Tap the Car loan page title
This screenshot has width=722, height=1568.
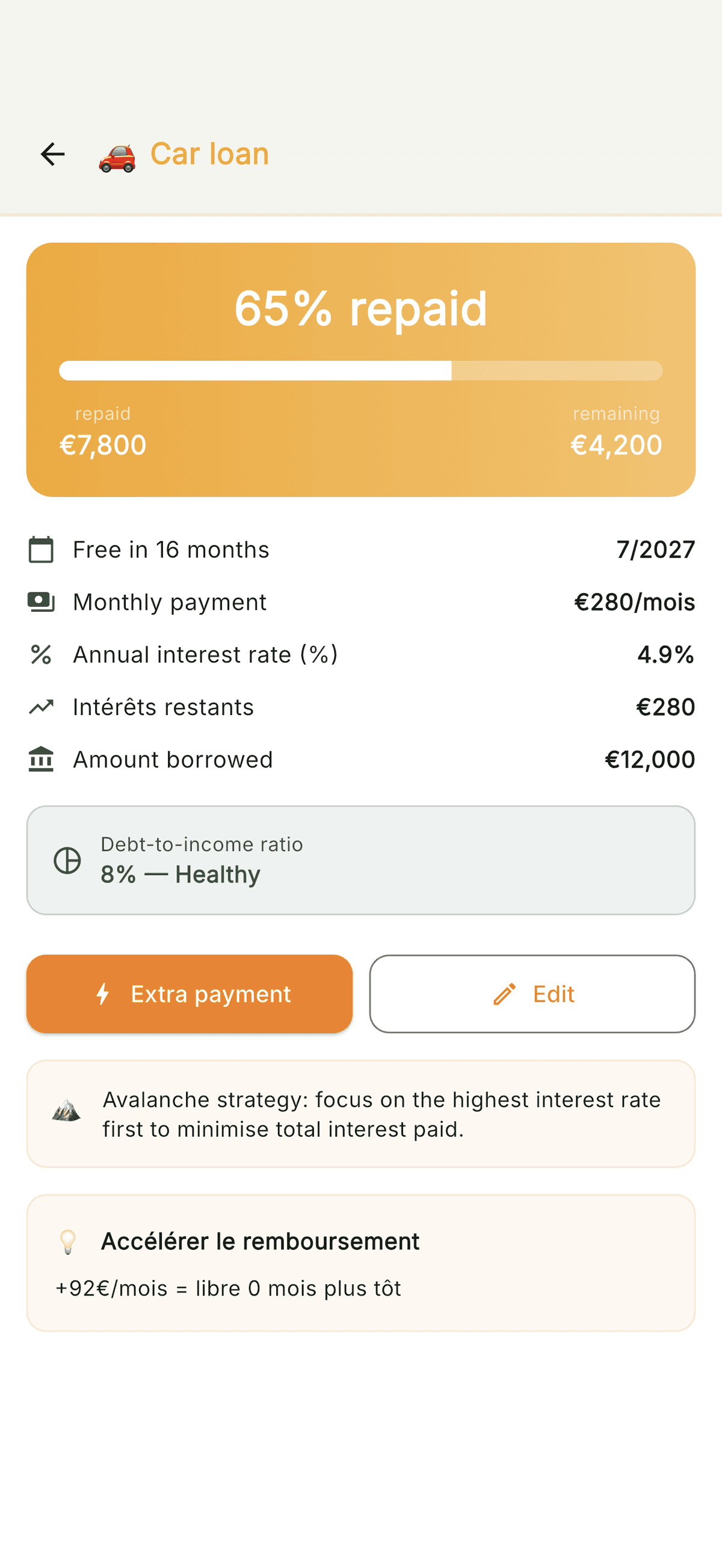(x=209, y=154)
